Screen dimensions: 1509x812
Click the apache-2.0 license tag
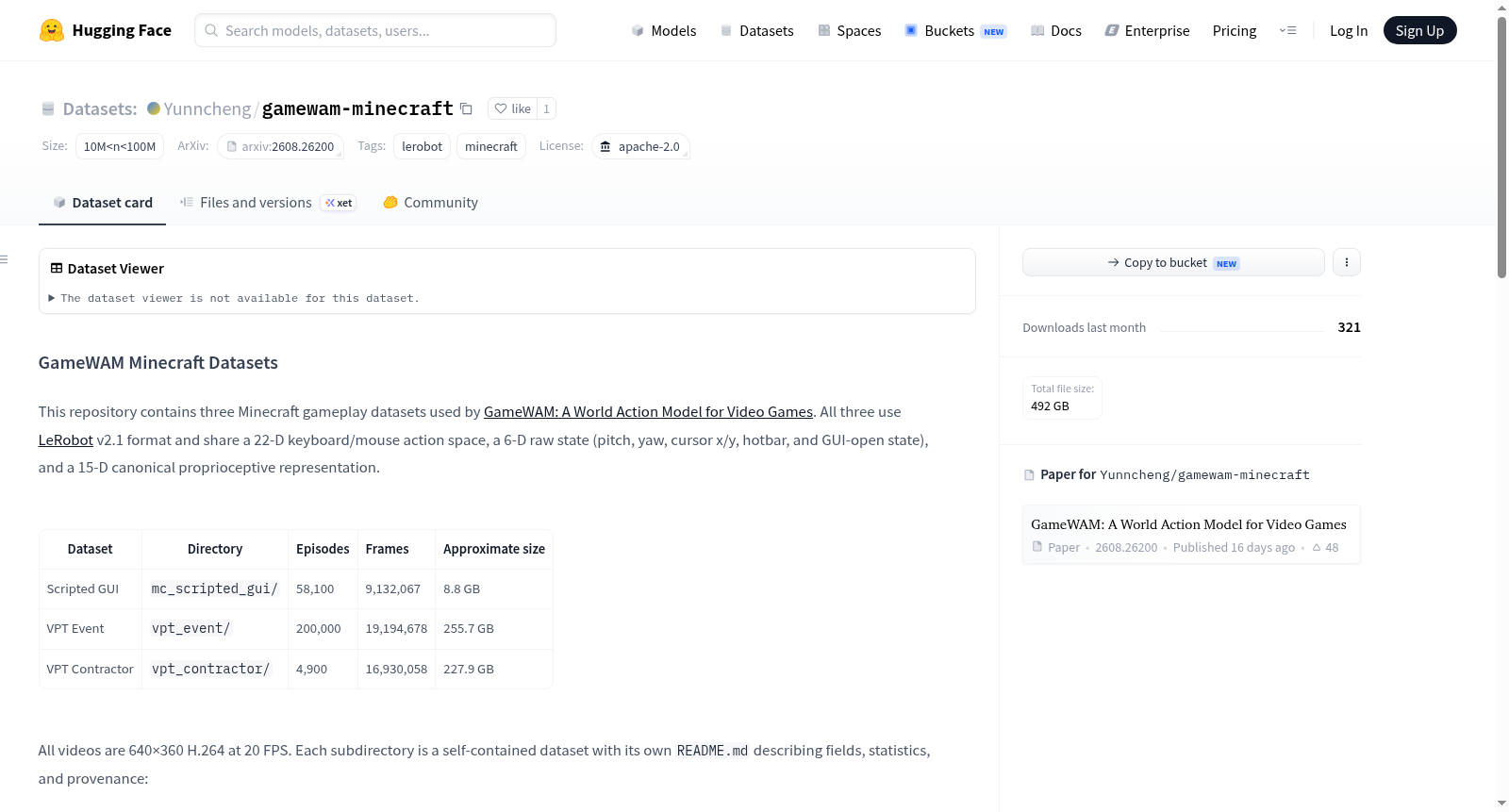(x=640, y=146)
